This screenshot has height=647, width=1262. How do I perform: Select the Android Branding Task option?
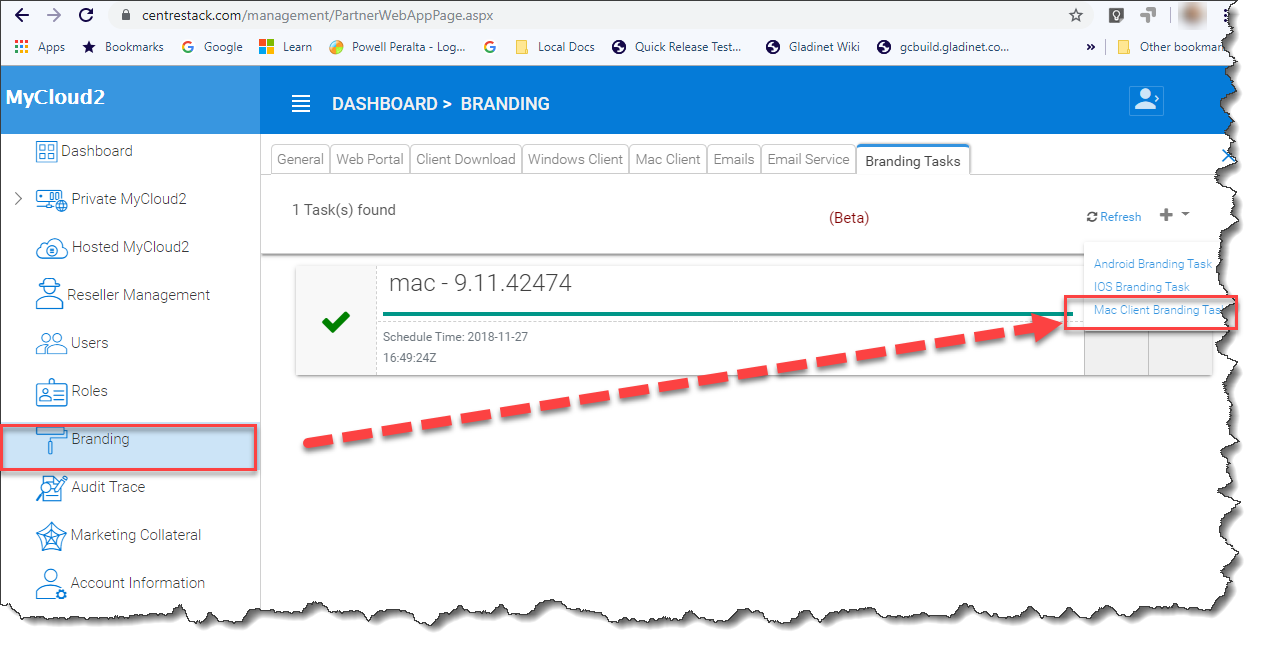click(x=1152, y=264)
